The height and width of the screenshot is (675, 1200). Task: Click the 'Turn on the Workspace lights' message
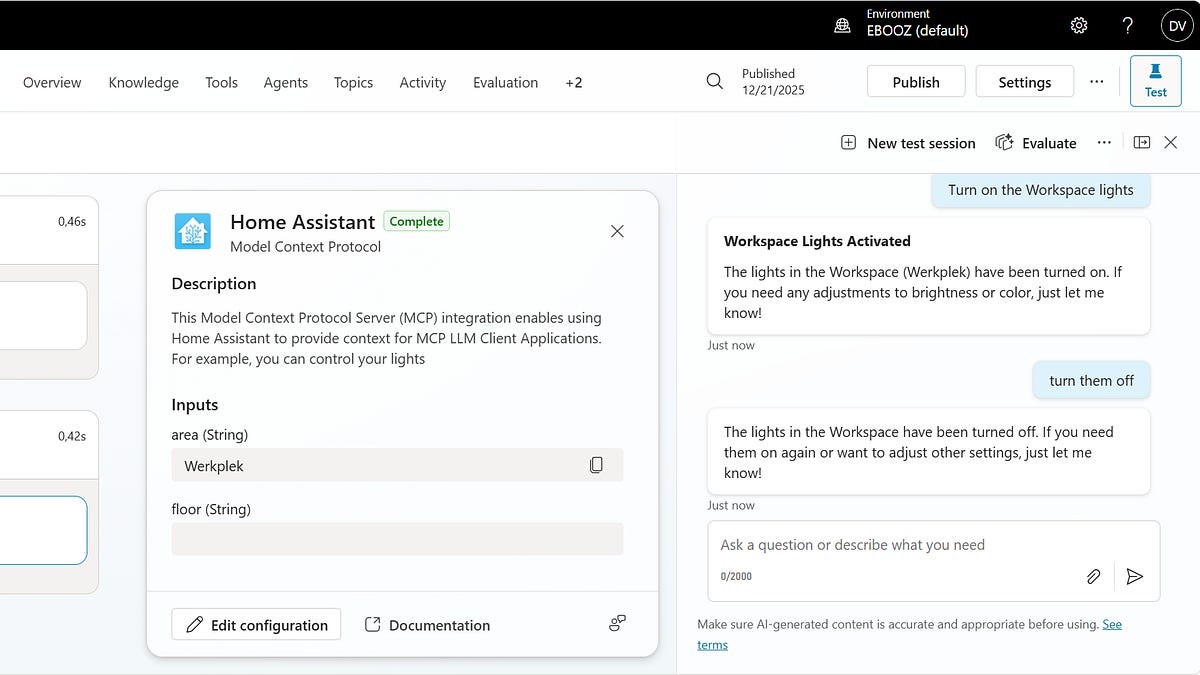(x=1041, y=189)
